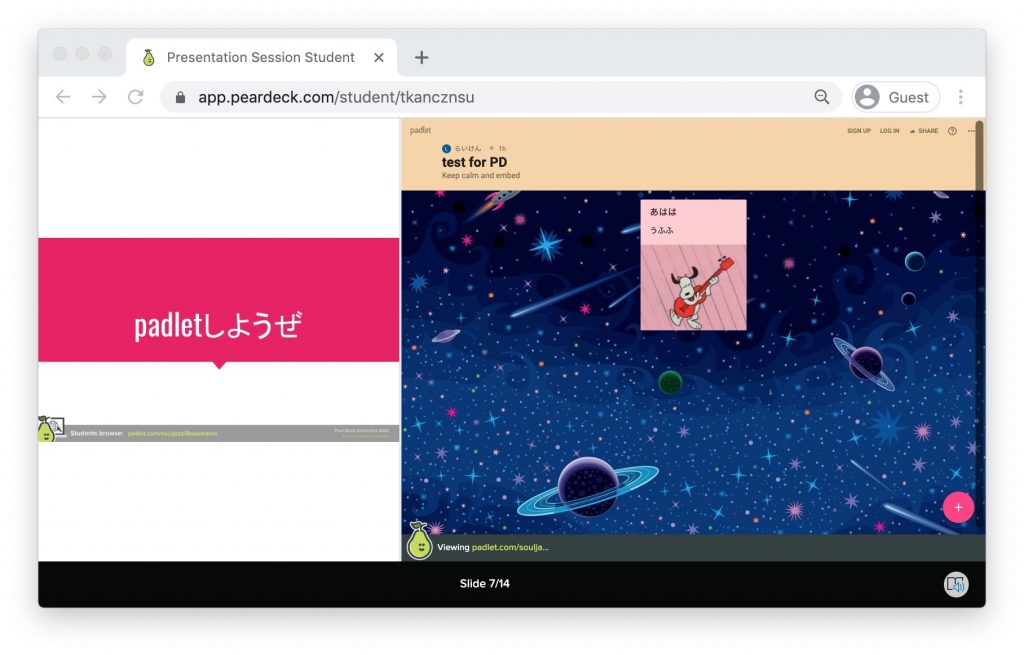The height and width of the screenshot is (655, 1024).
Task: Click the browser zoom magnifier icon
Action: coord(822,97)
